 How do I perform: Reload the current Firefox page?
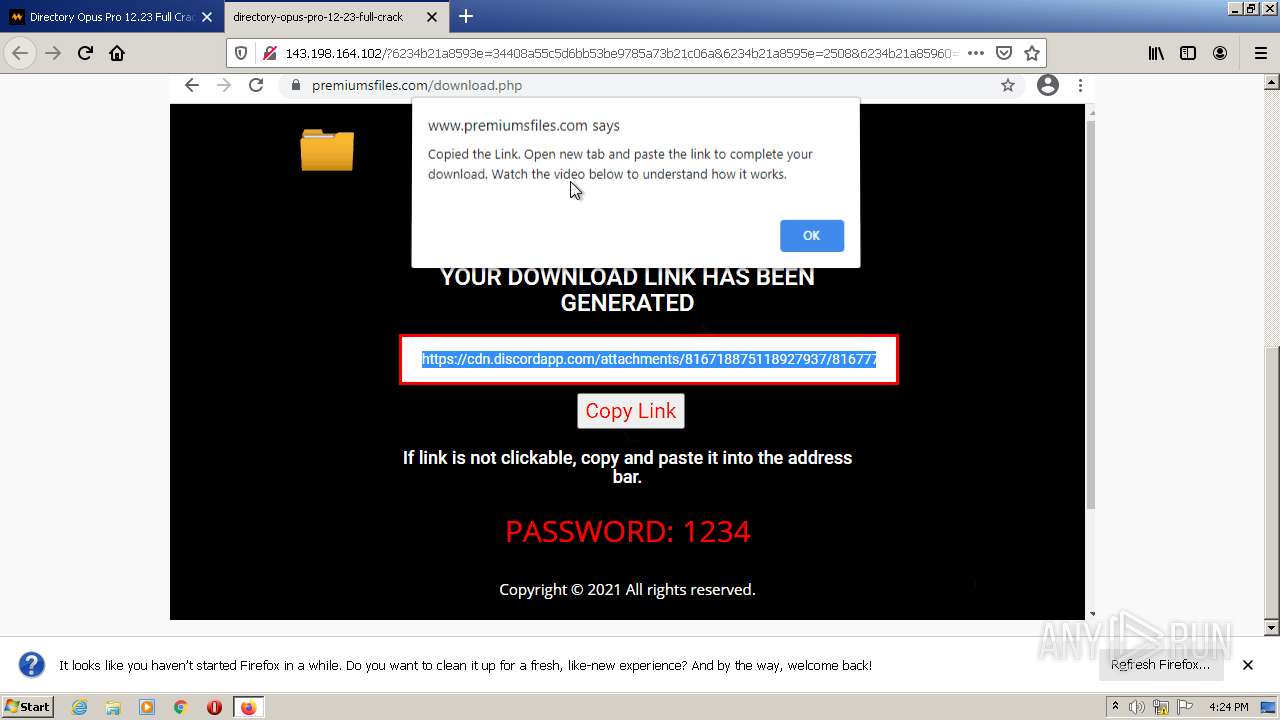tap(85, 53)
